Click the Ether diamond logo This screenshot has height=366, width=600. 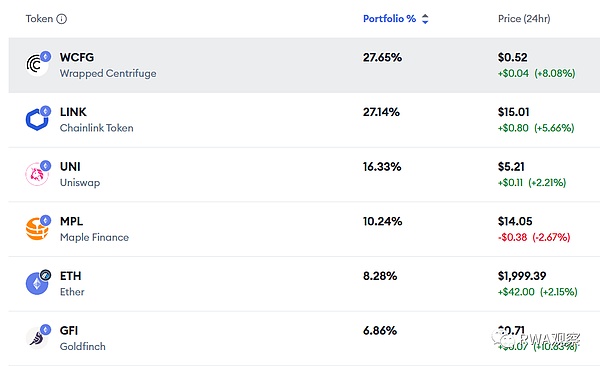point(37,284)
